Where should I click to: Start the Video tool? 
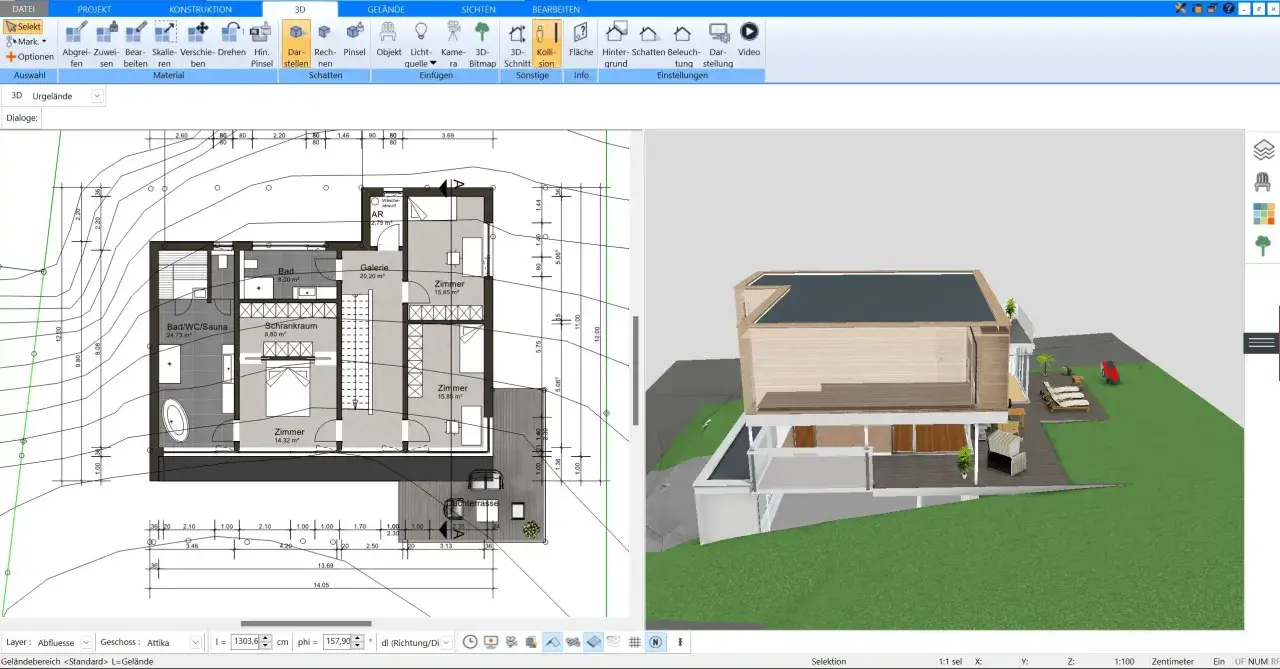pyautogui.click(x=749, y=38)
